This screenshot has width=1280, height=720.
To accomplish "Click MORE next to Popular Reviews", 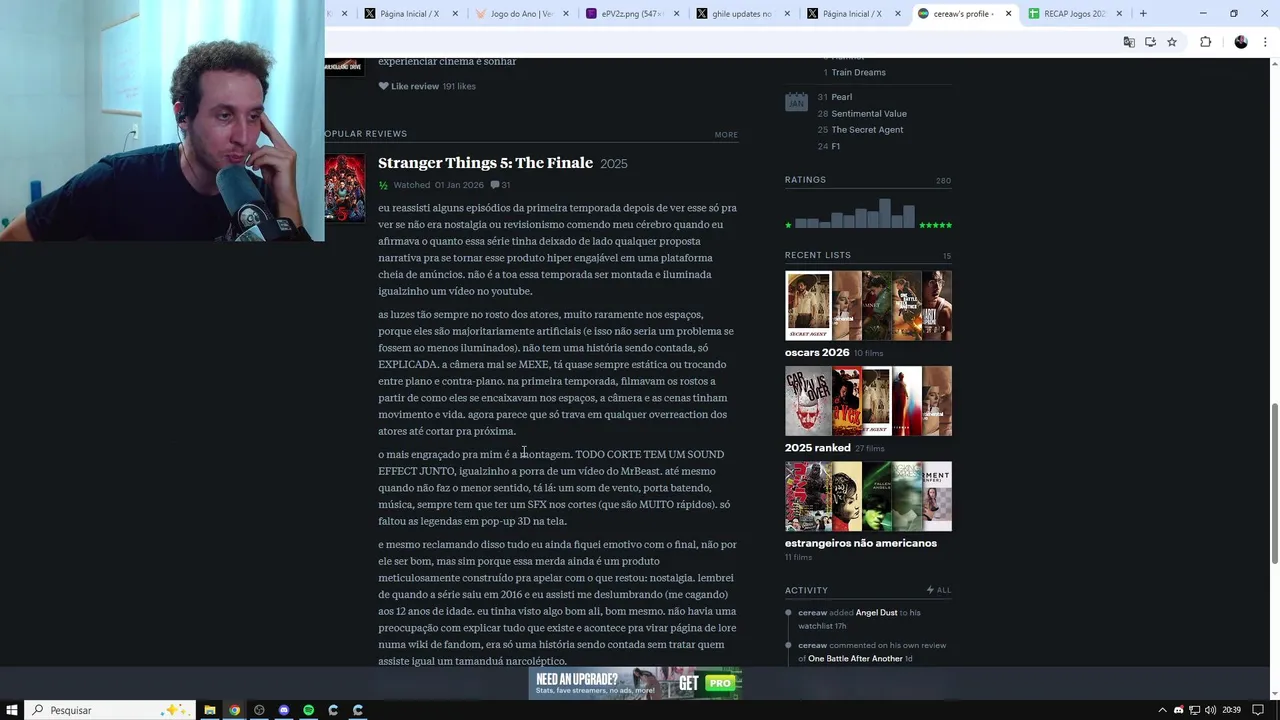I will point(726,134).
